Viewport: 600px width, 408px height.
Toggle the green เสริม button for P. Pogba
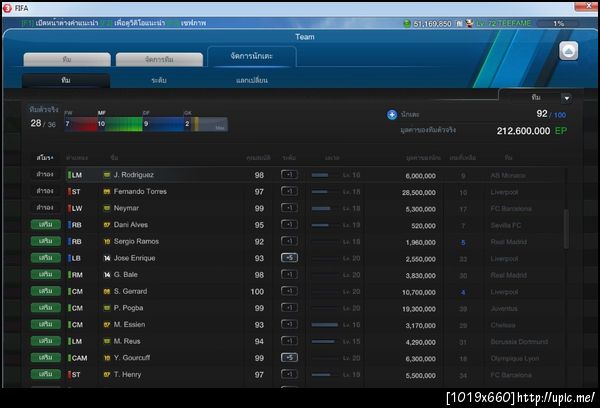point(46,308)
